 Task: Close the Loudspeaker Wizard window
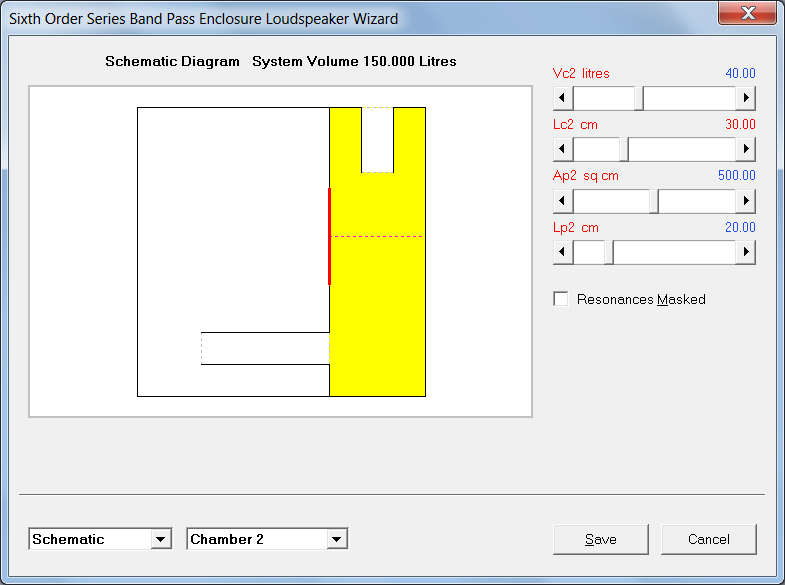click(x=747, y=13)
